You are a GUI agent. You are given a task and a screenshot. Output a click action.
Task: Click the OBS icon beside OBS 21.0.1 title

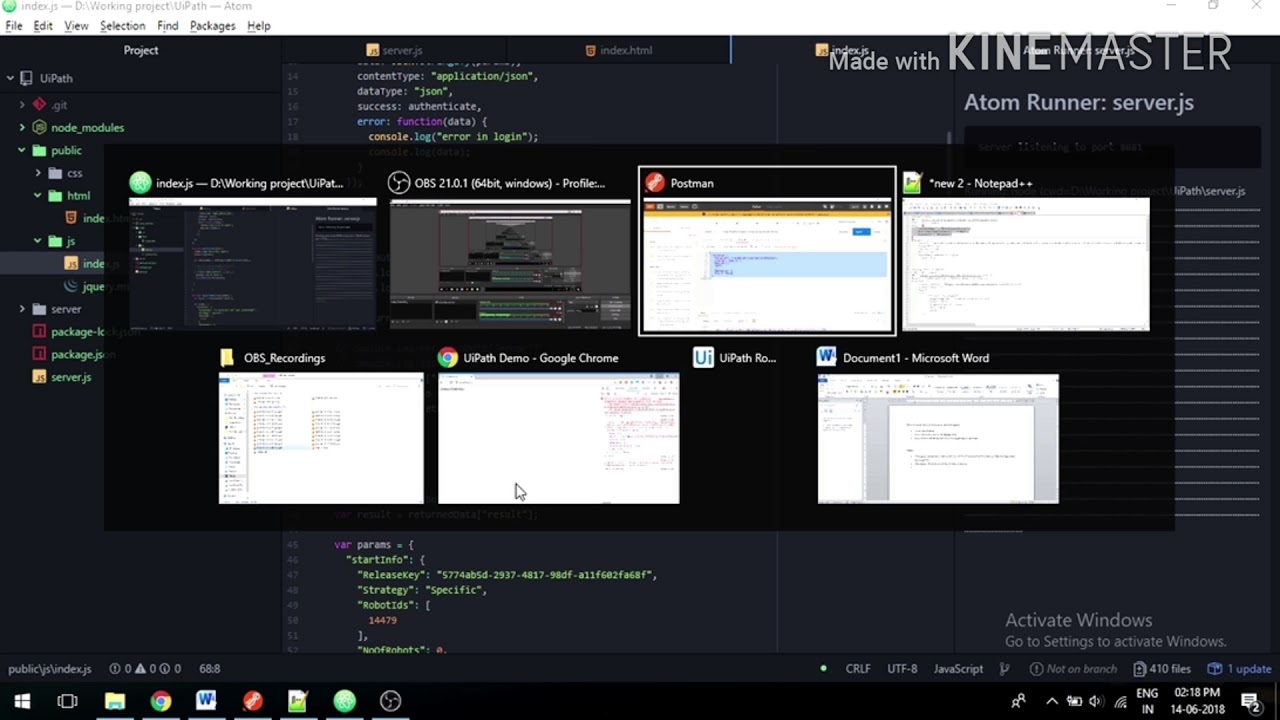pos(399,183)
